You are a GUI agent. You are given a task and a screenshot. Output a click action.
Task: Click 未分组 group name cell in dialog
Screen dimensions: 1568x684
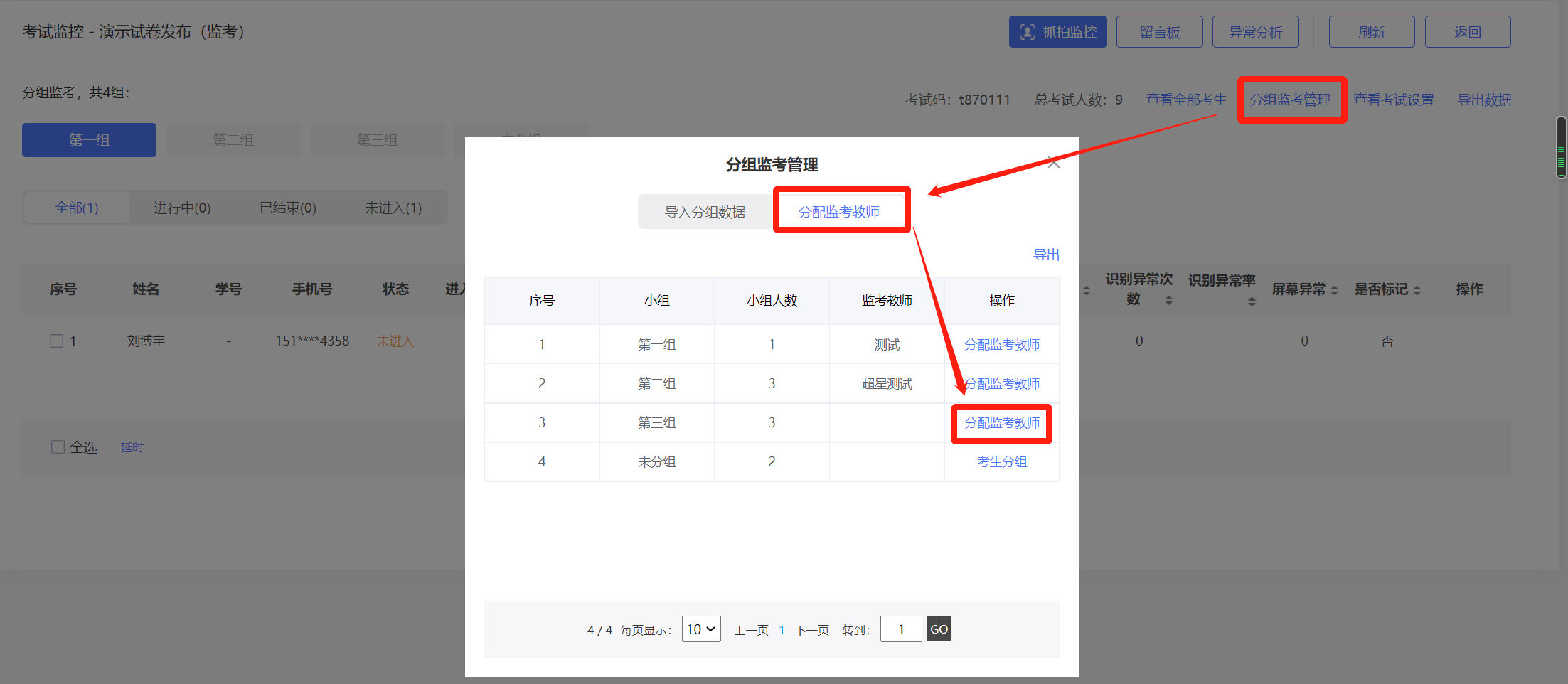pyautogui.click(x=656, y=462)
